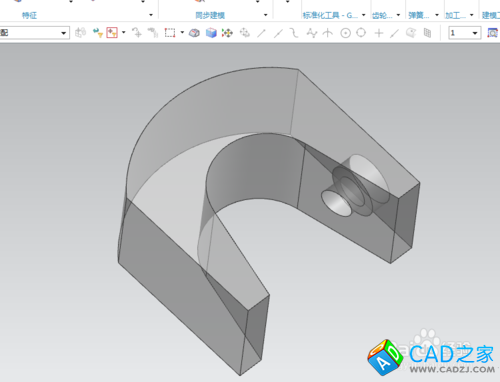Toggle the plus-shaped existing point snap
Image resolution: width=500 pixels, height=382 pixels.
coord(379,33)
